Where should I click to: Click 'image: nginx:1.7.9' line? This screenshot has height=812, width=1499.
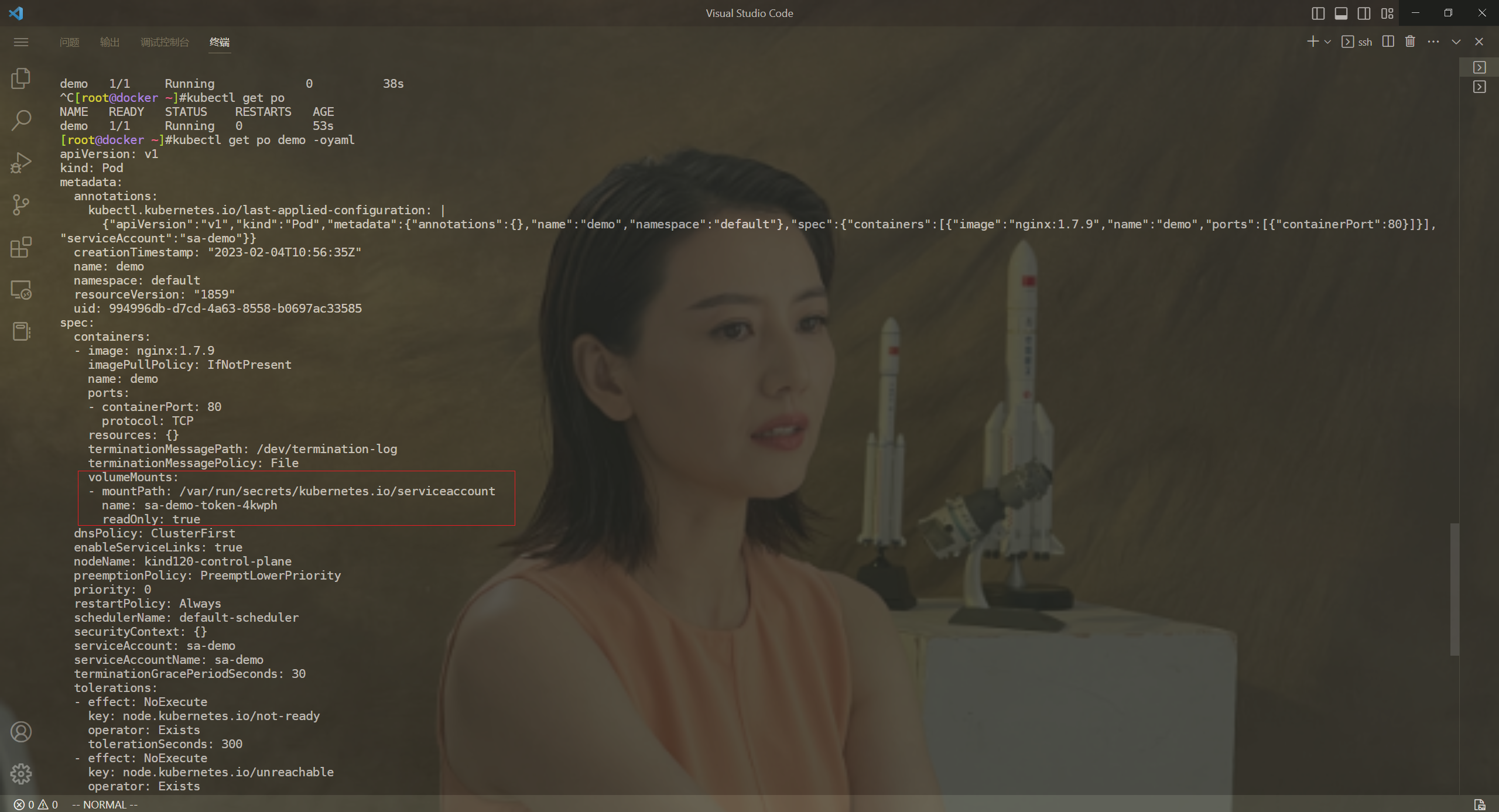pos(151,351)
